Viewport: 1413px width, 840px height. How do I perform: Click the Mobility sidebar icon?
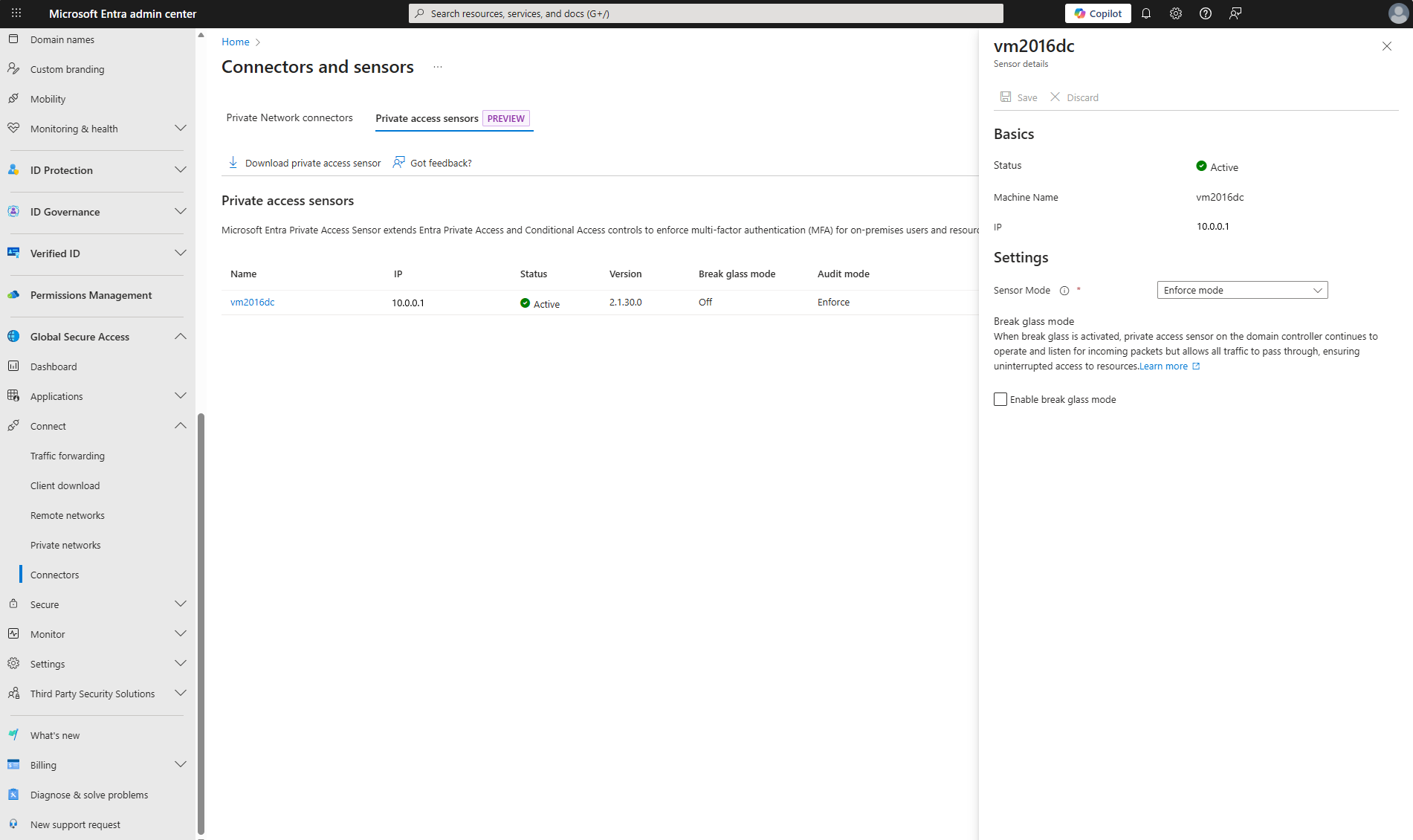pyautogui.click(x=13, y=98)
